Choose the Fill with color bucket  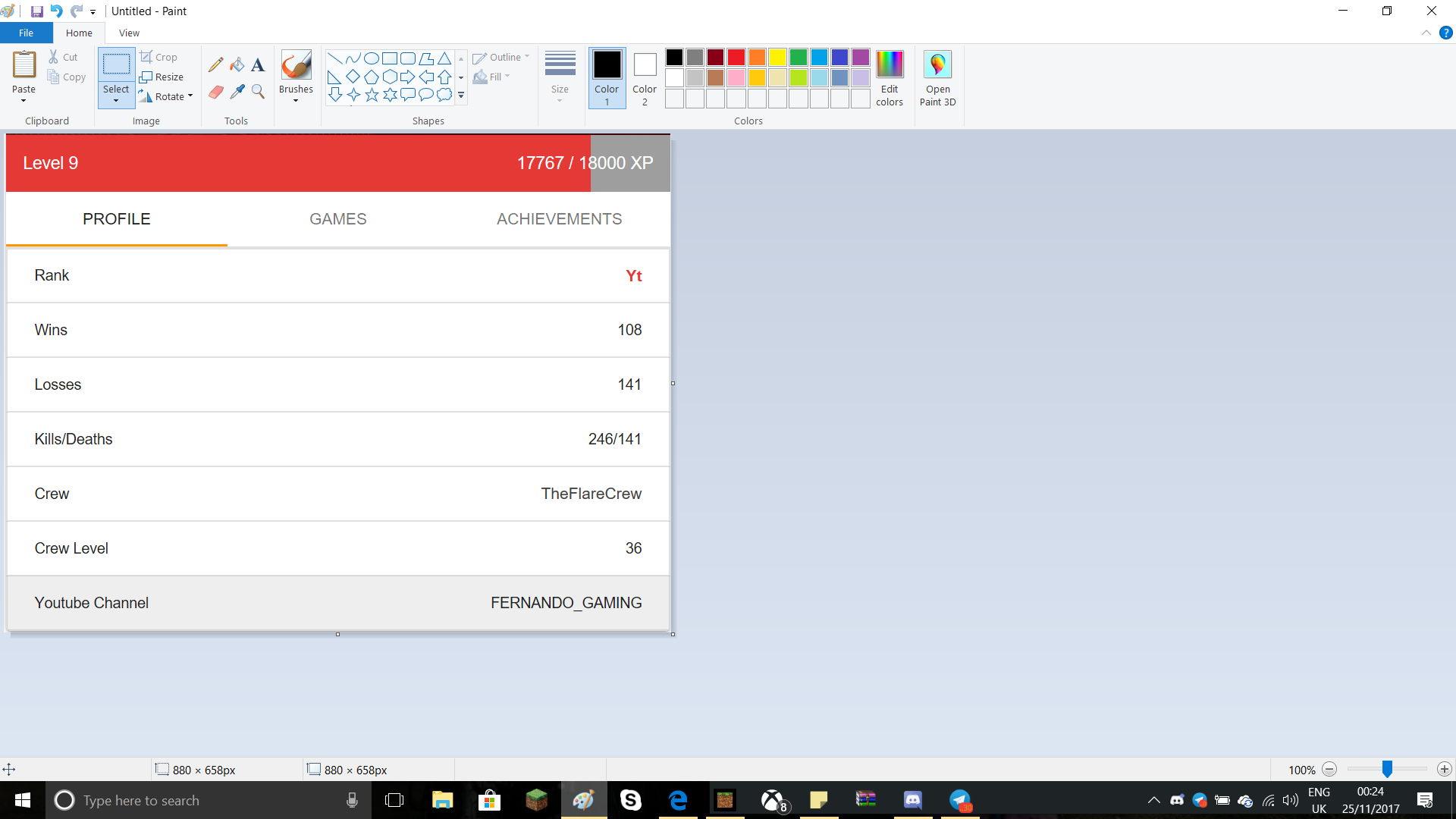point(237,65)
